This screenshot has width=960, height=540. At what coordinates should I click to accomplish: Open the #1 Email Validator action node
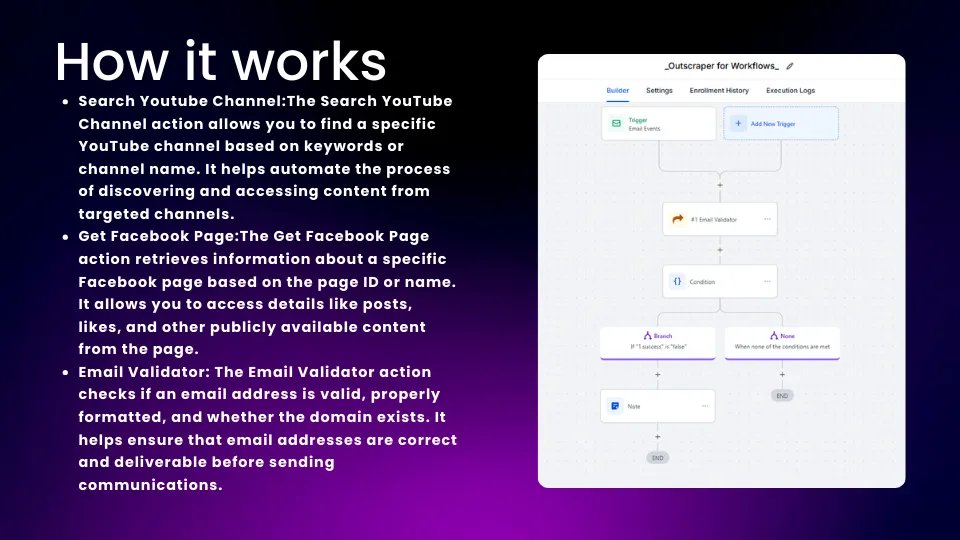pyautogui.click(x=720, y=219)
